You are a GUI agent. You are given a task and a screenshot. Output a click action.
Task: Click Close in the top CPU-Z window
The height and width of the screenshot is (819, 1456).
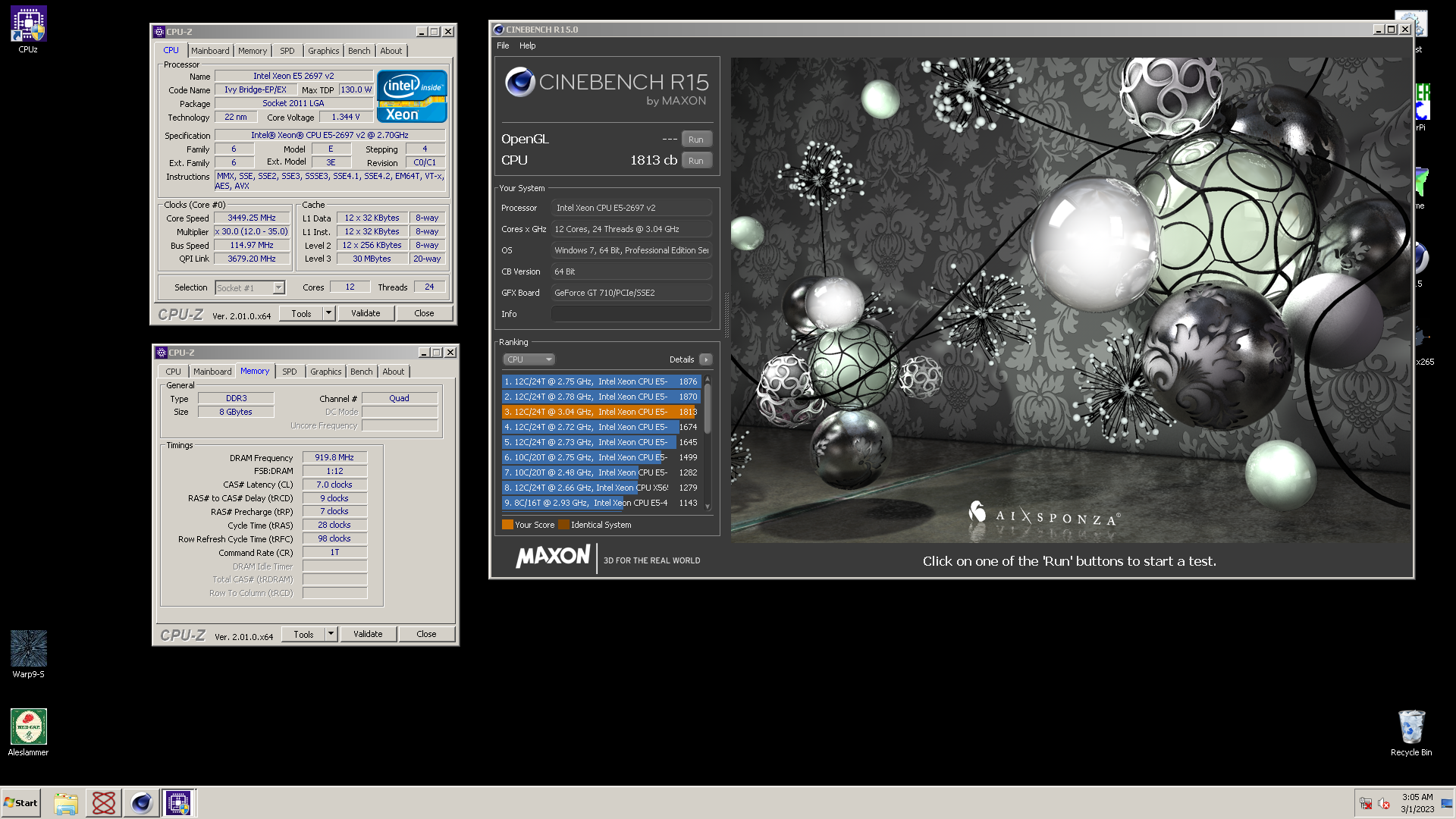424,313
